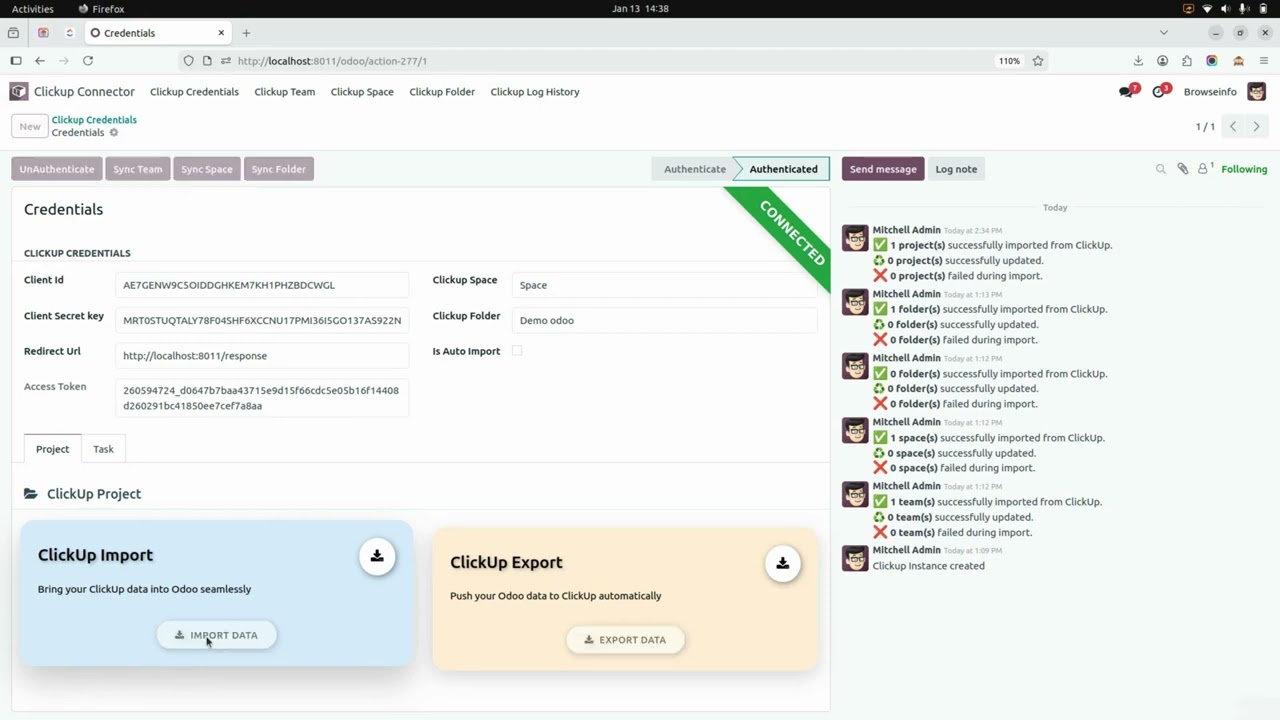The width and height of the screenshot is (1280, 720).
Task: Click the Send message button
Action: pyautogui.click(x=883, y=169)
